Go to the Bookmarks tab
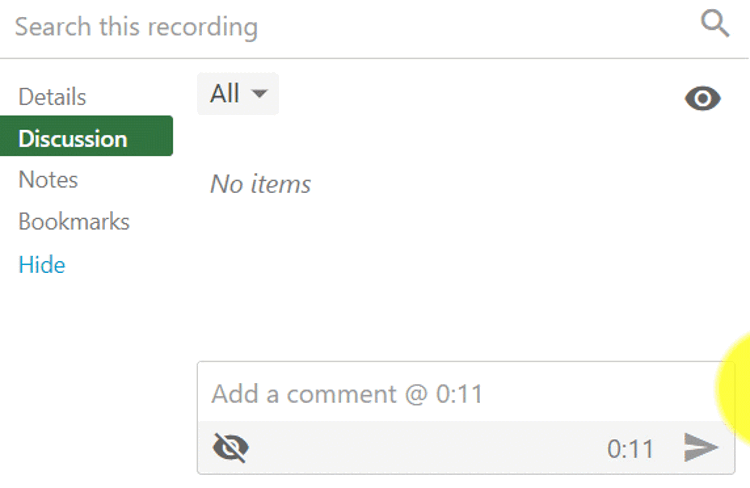750x488 pixels. click(74, 221)
